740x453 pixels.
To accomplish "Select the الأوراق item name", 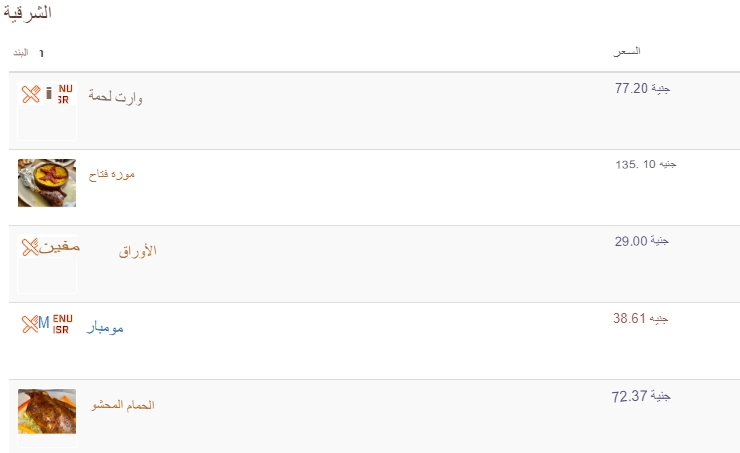I will (137, 251).
